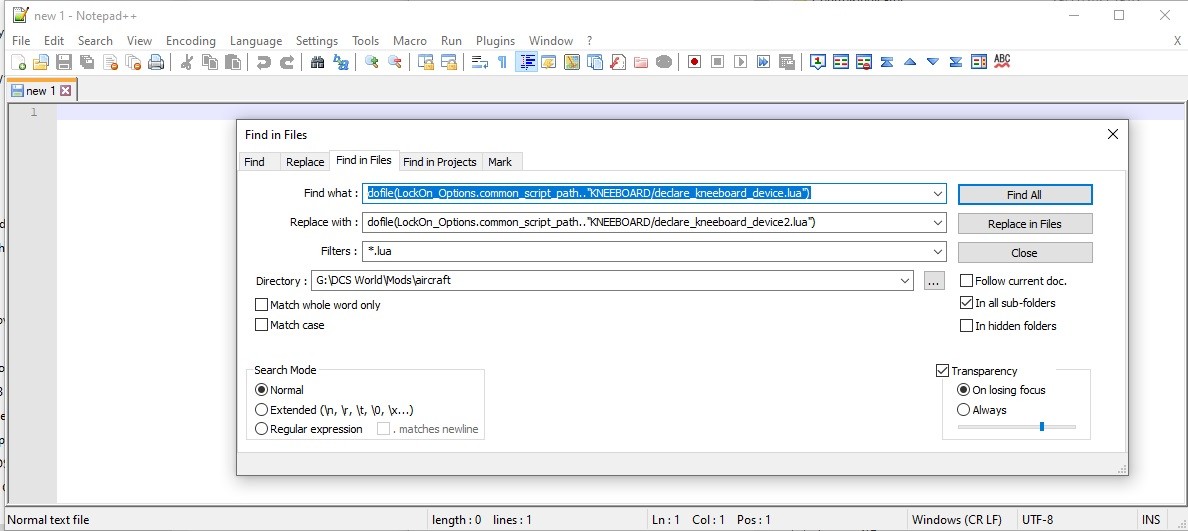Click the Redo arrow icon
This screenshot has height=531, width=1188.
(x=286, y=62)
